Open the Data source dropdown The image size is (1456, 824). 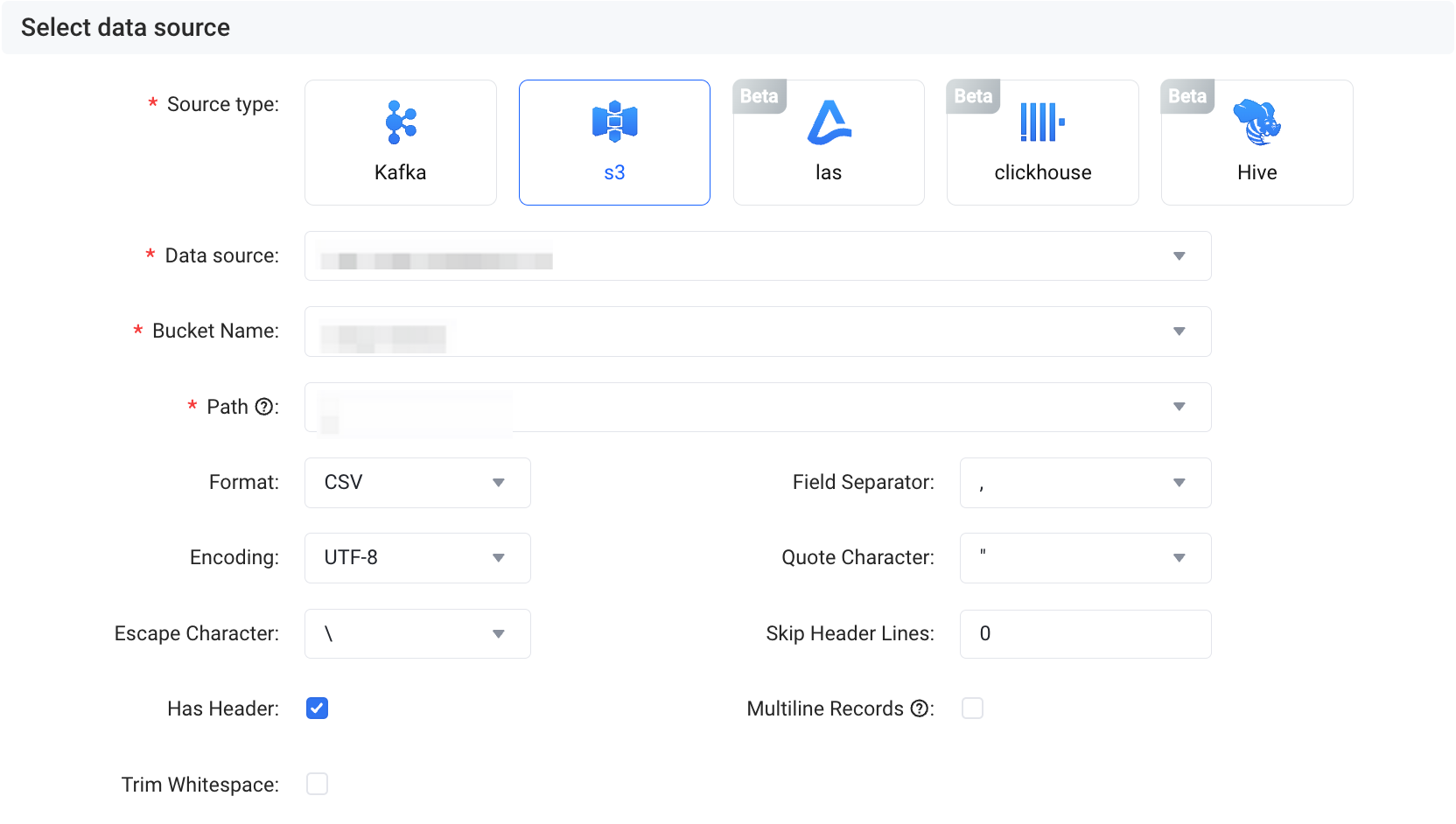[757, 256]
